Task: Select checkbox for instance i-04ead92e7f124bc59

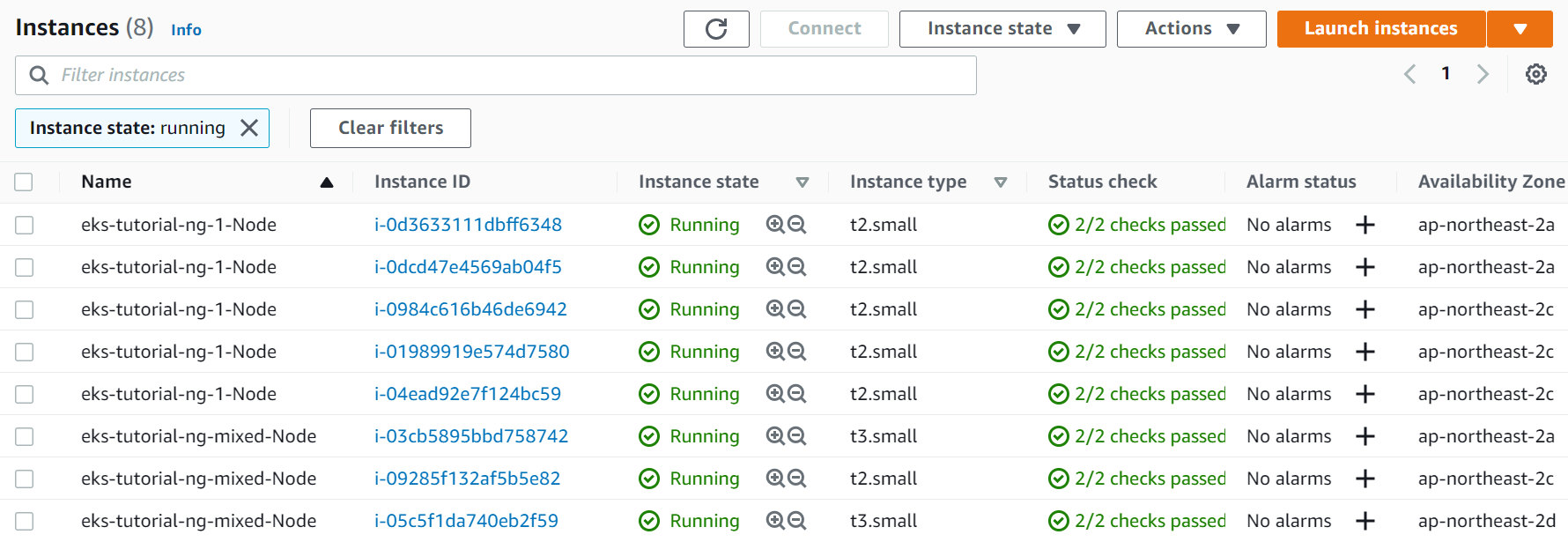Action: click(x=24, y=394)
